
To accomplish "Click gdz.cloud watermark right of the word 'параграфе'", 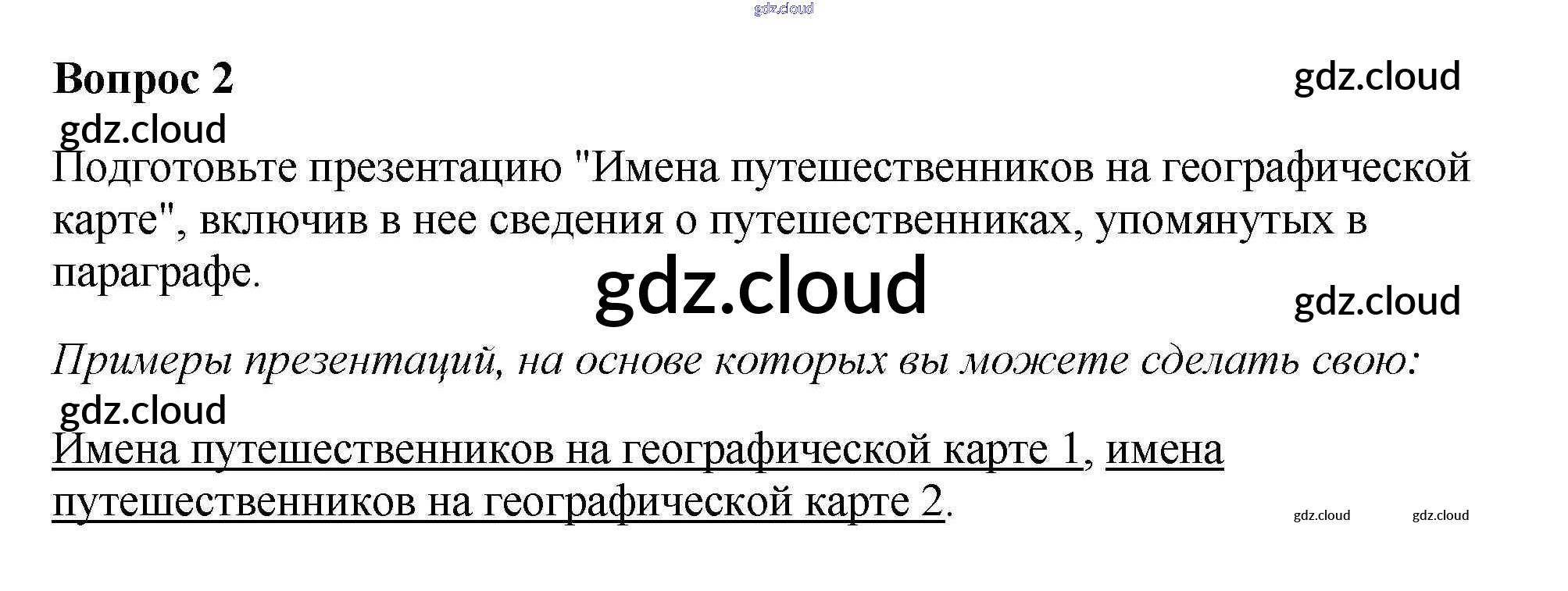I will click(1377, 301).
